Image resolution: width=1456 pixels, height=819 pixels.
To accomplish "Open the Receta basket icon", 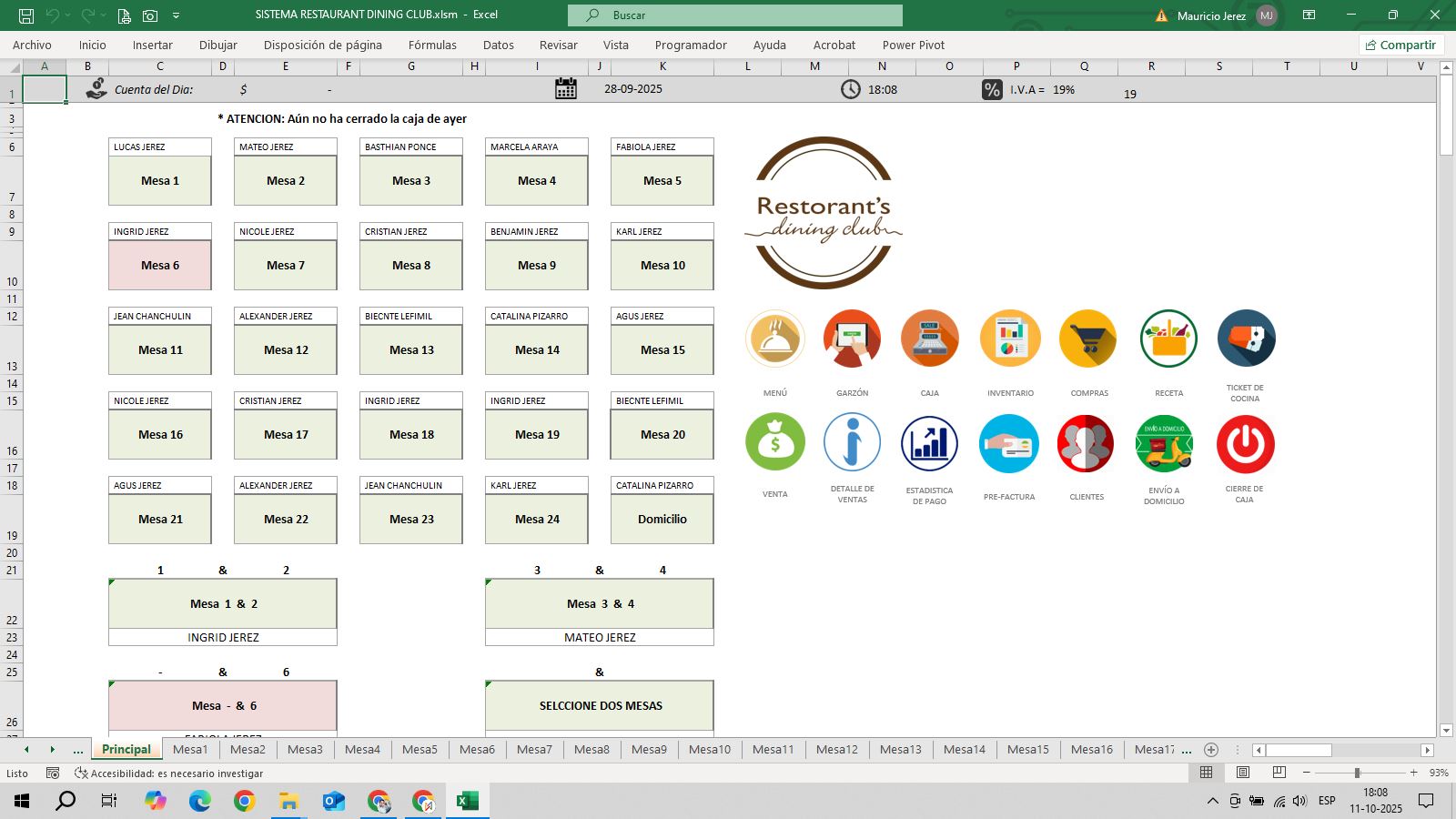I will [1168, 339].
